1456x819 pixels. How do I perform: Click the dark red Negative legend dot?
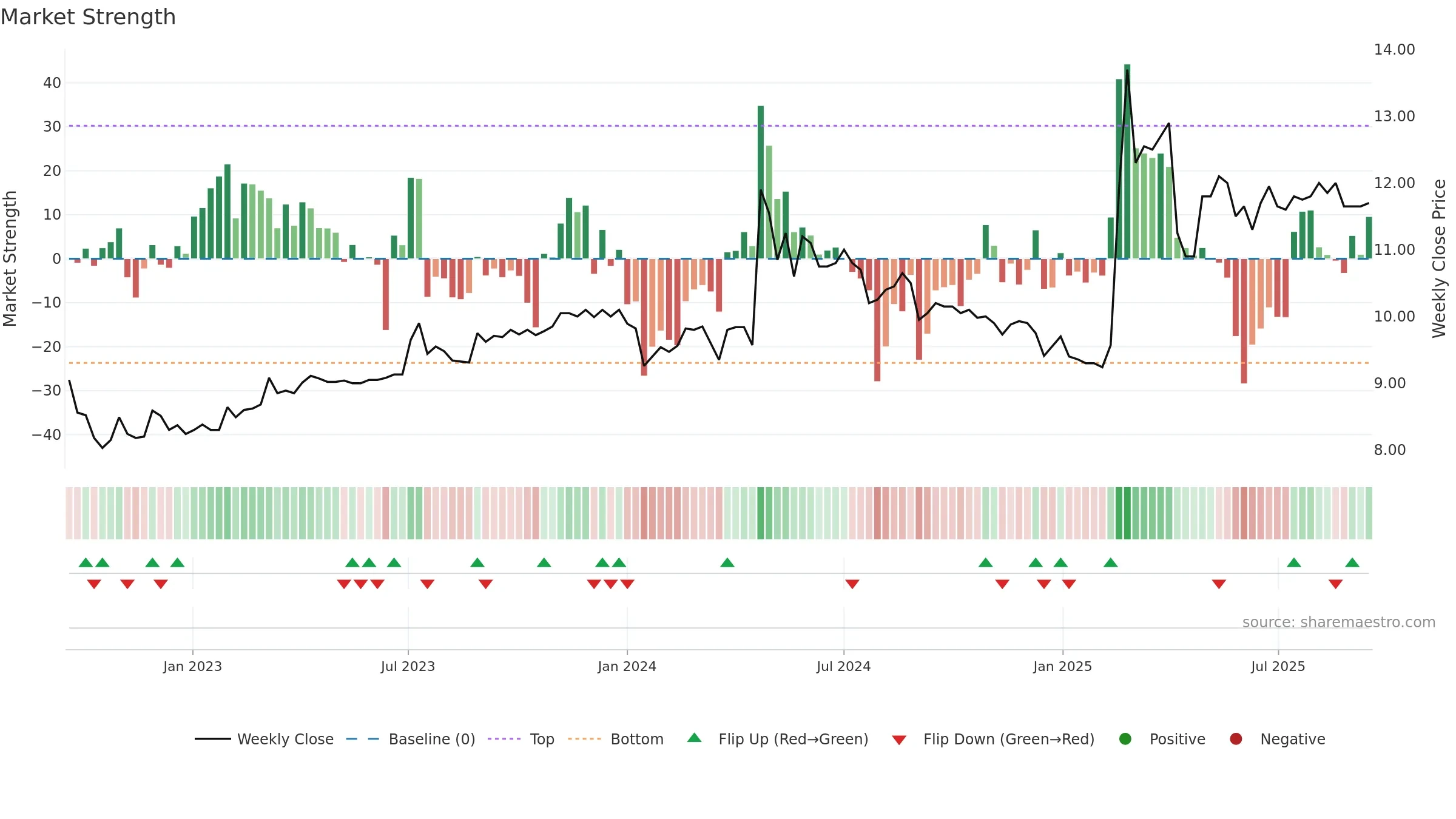[1236, 739]
